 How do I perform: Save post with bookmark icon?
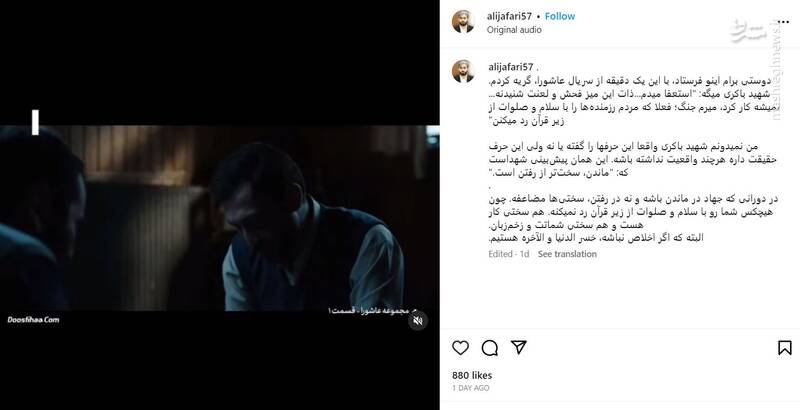[785, 348]
